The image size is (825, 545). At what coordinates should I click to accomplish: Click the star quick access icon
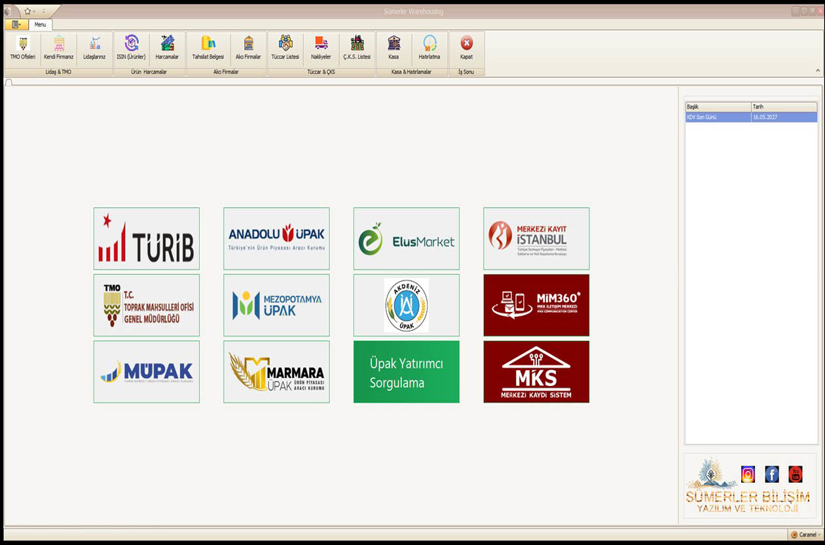[x=27, y=11]
